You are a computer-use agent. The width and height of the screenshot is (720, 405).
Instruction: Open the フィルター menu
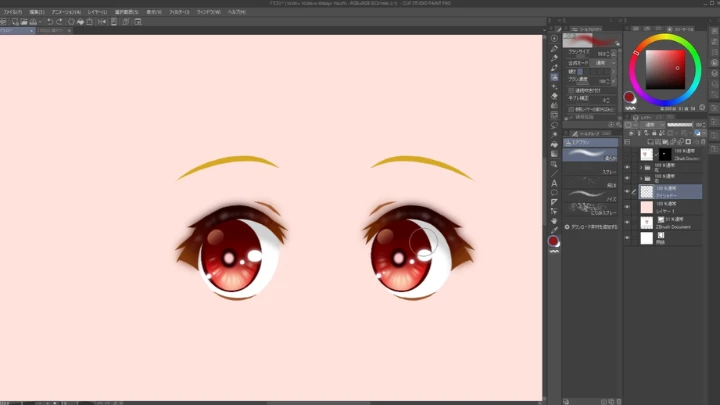(179, 12)
